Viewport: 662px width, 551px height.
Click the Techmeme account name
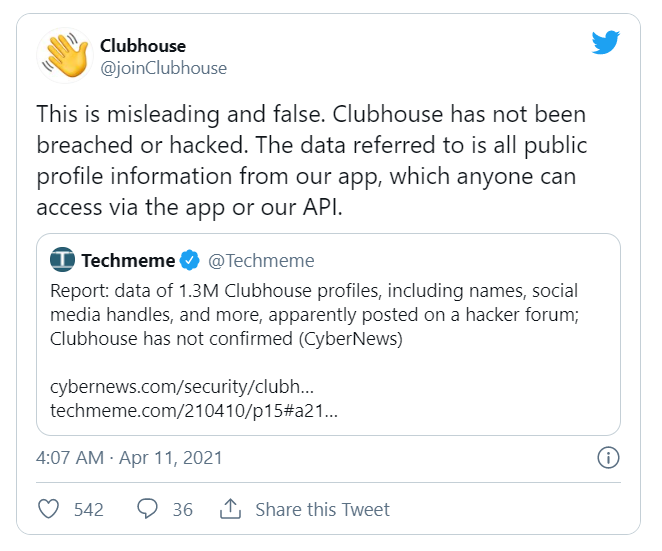[128, 261]
